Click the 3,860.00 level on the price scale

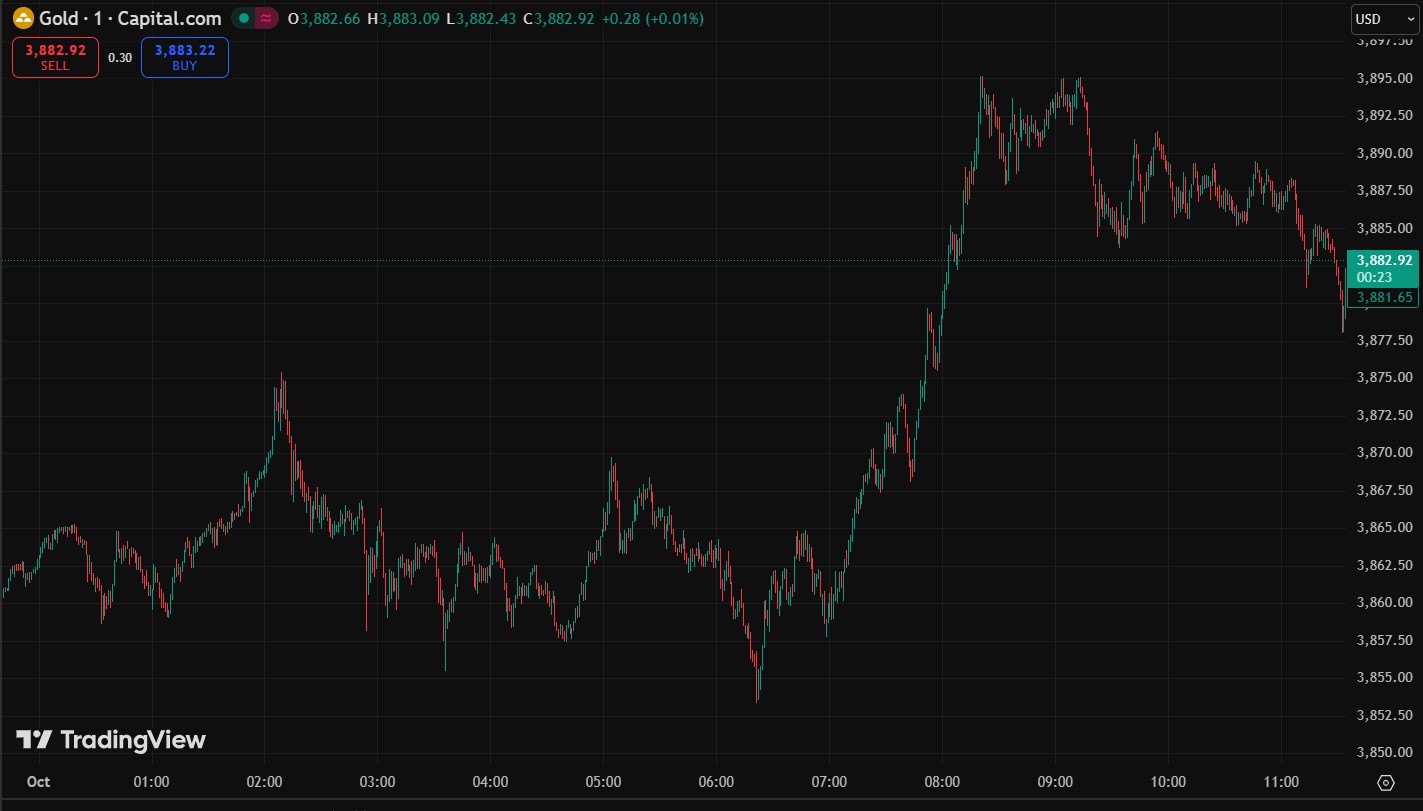pos(1384,602)
